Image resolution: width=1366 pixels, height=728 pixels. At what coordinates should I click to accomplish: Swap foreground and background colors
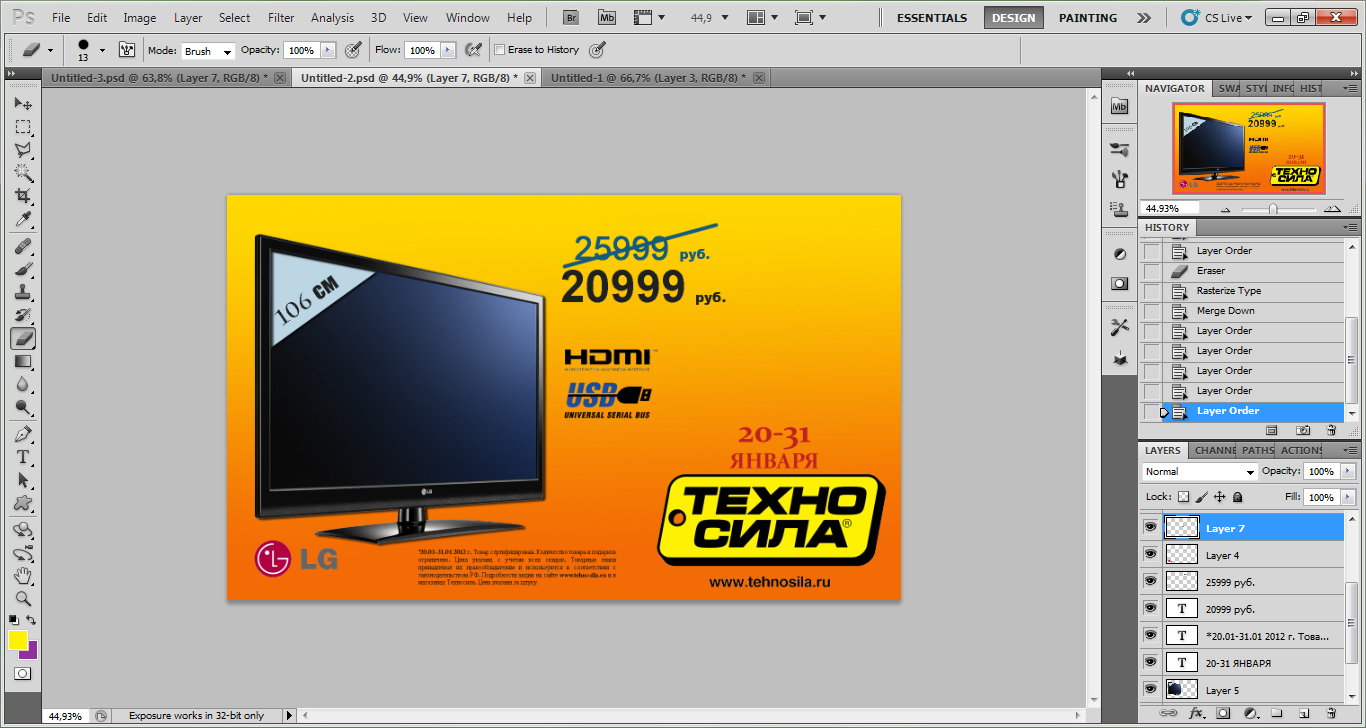[x=32, y=621]
